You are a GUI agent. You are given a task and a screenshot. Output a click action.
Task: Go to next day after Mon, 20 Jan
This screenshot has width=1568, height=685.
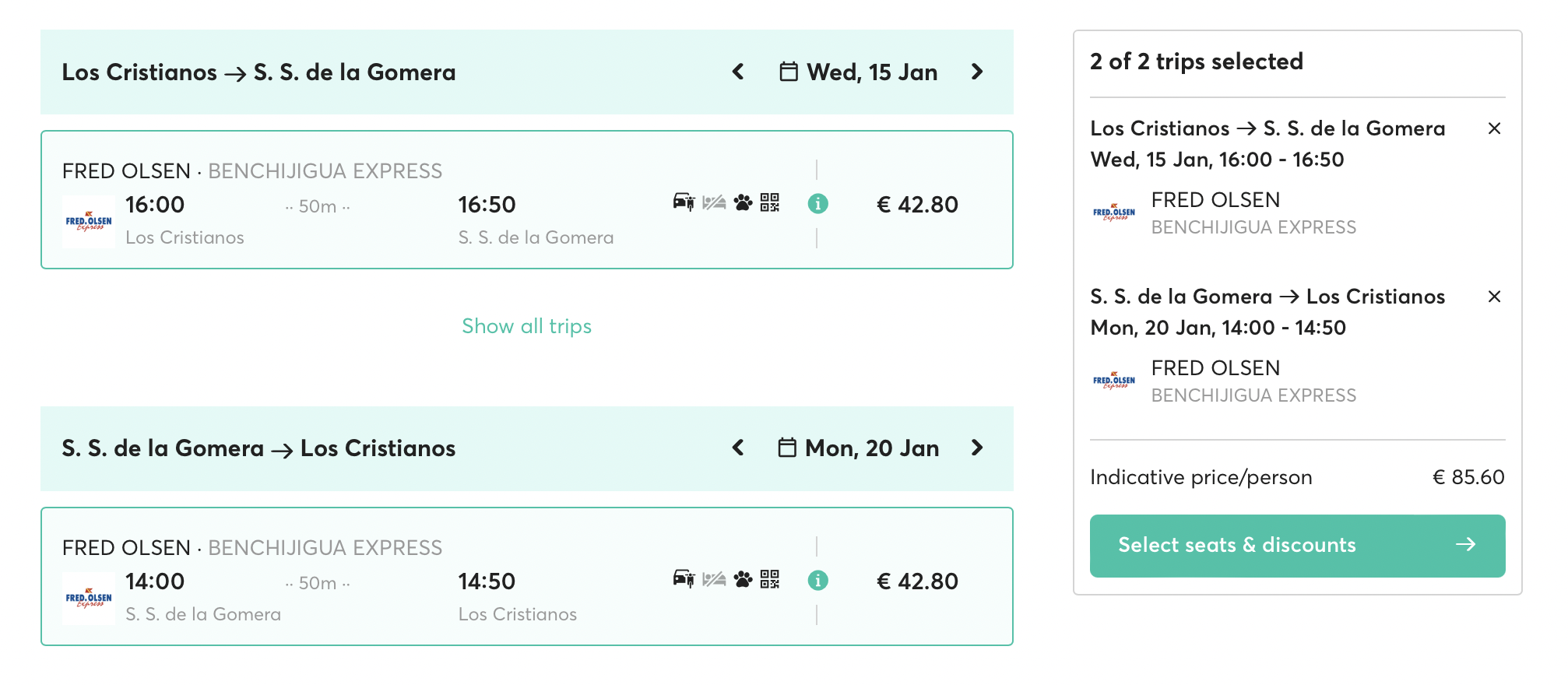point(977,448)
